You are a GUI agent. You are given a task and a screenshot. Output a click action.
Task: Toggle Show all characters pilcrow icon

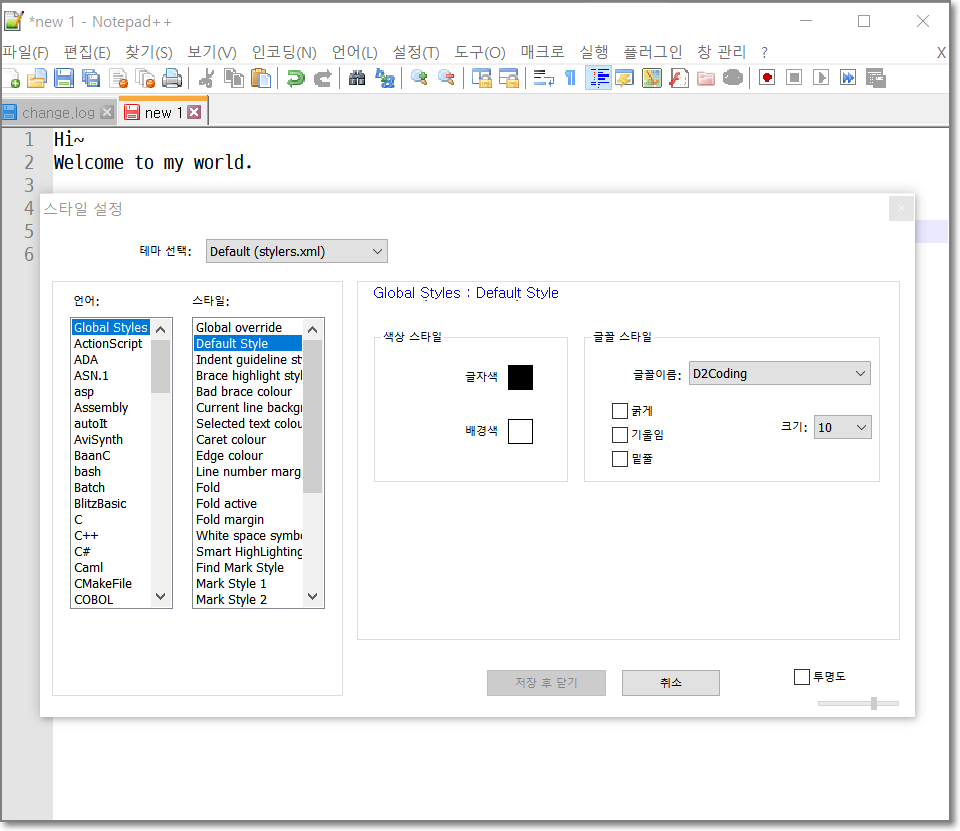tap(571, 78)
